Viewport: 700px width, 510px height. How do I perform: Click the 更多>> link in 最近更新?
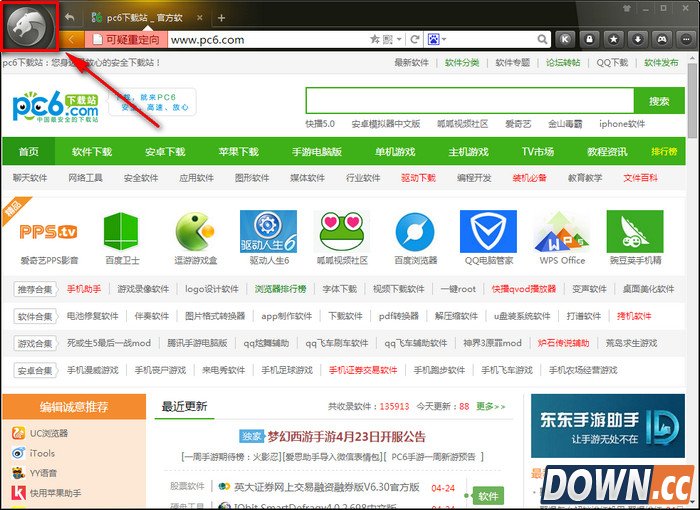click(491, 406)
